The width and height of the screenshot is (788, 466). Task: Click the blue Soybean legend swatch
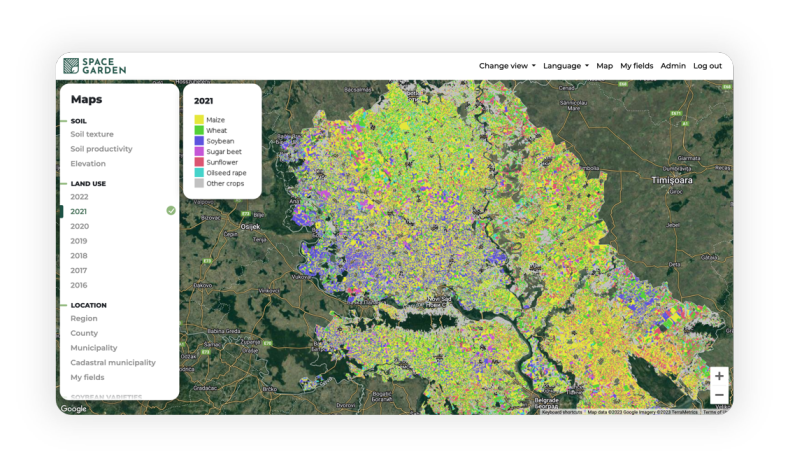(x=199, y=141)
